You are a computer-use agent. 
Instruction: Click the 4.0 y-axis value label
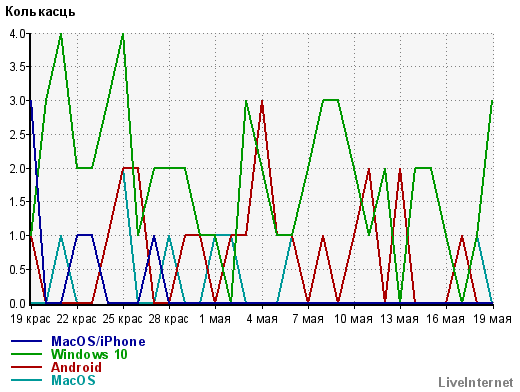pos(18,33)
